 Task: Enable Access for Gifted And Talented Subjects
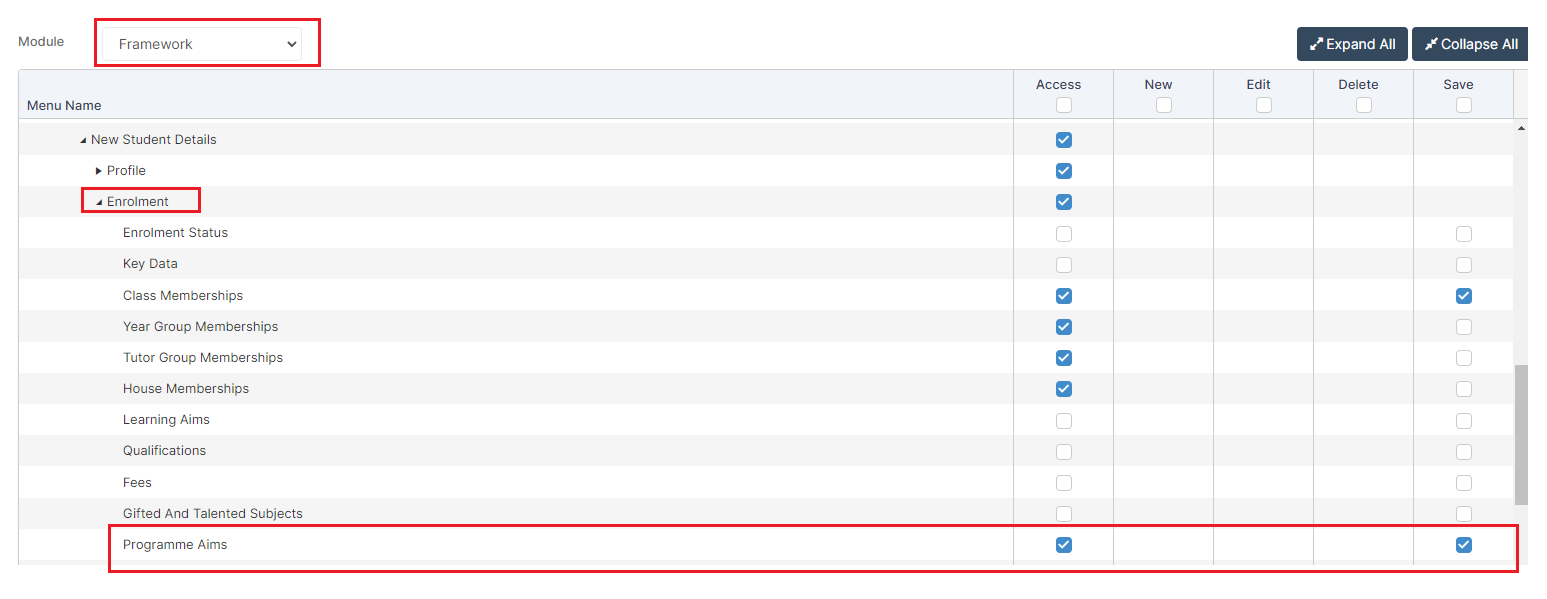tap(1064, 514)
